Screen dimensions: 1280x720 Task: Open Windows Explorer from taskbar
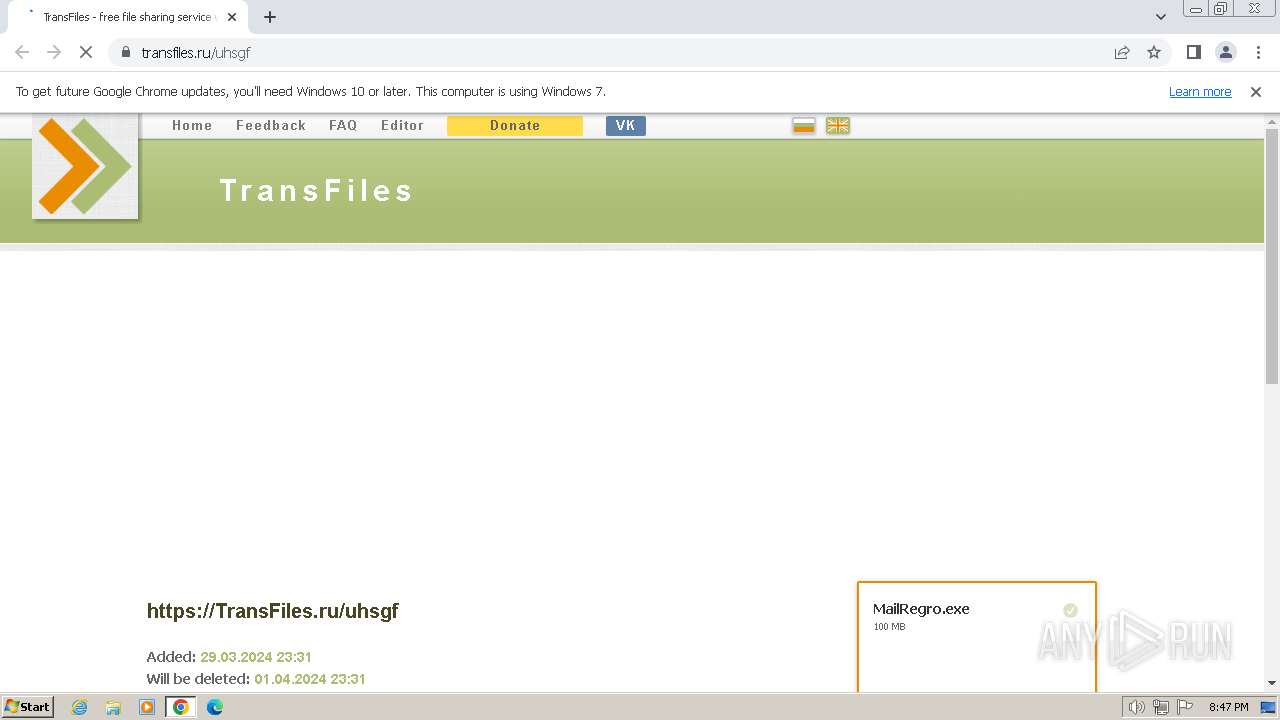(x=113, y=707)
